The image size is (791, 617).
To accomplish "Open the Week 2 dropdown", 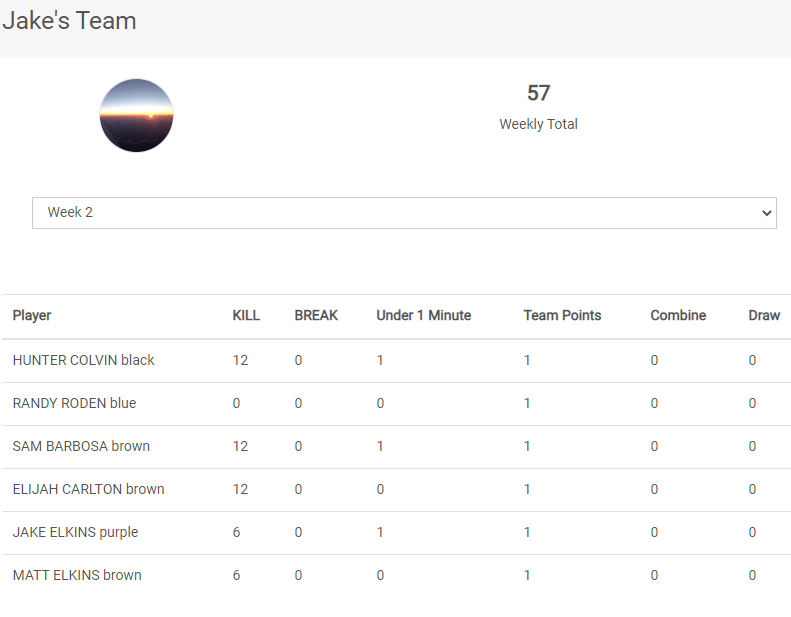I will [403, 213].
